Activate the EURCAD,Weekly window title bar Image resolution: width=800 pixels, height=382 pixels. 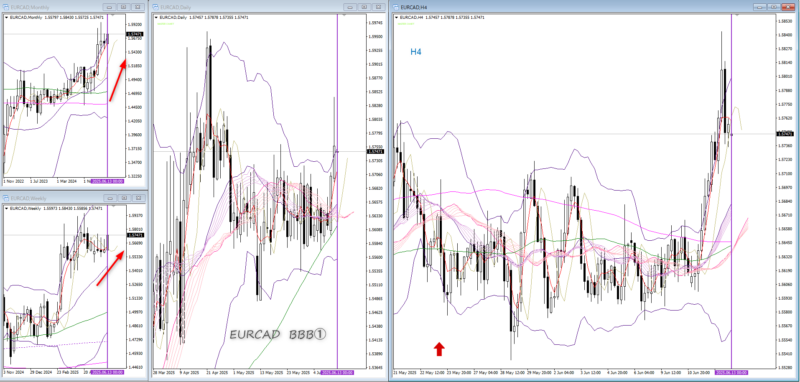coord(51,198)
